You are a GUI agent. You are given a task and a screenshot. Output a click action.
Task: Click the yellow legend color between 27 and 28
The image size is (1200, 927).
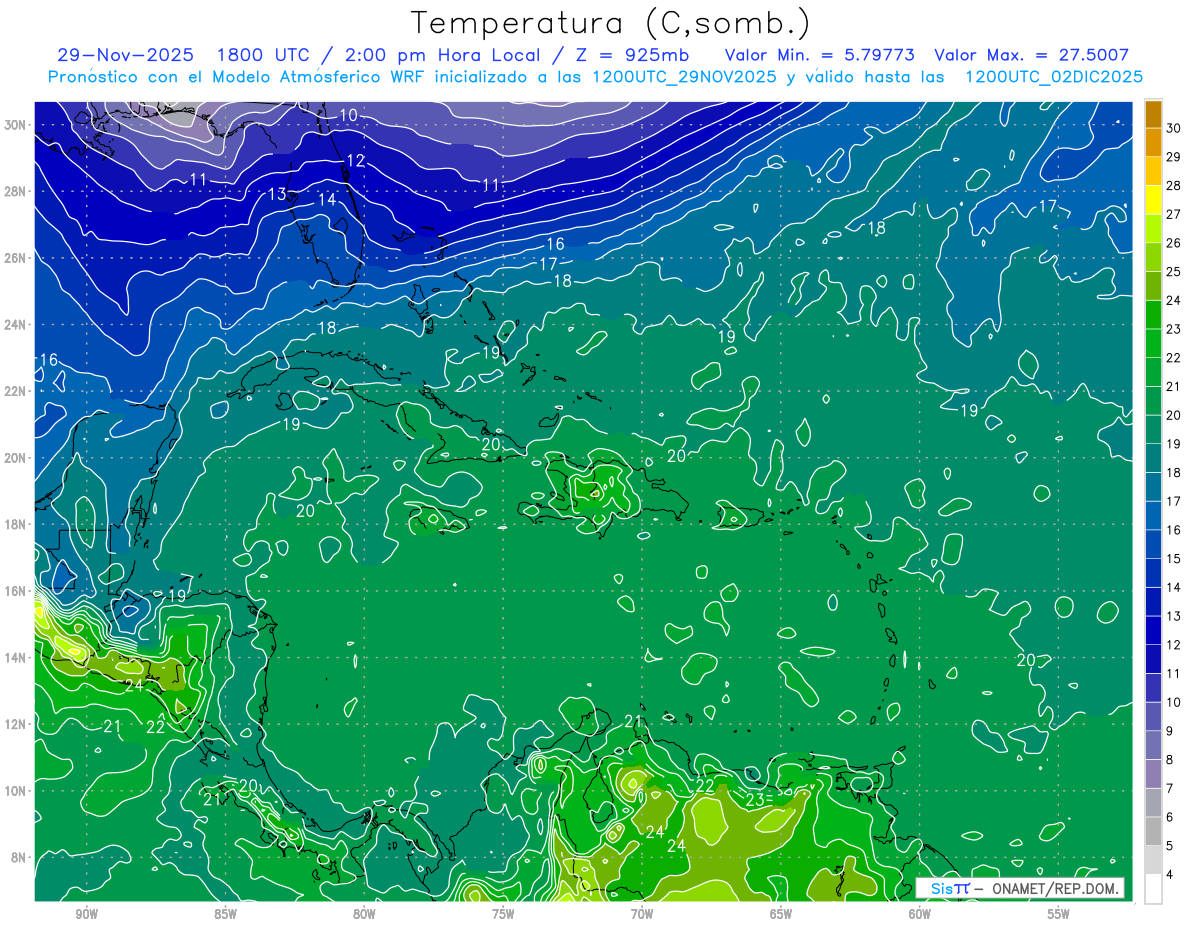coord(1153,200)
